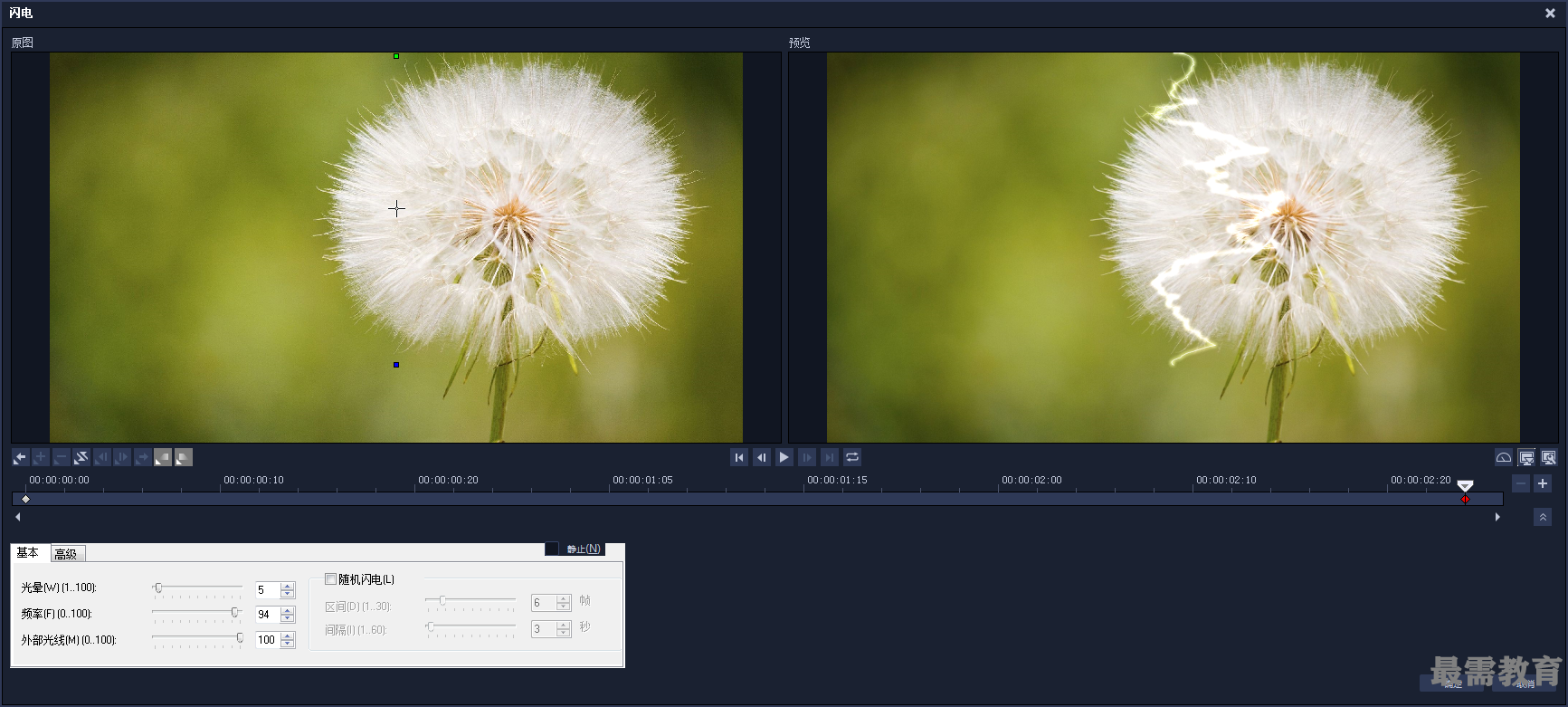This screenshot has height=707, width=1568.
Task: Decrease the 频率 value with down arrow
Action: coord(288,618)
